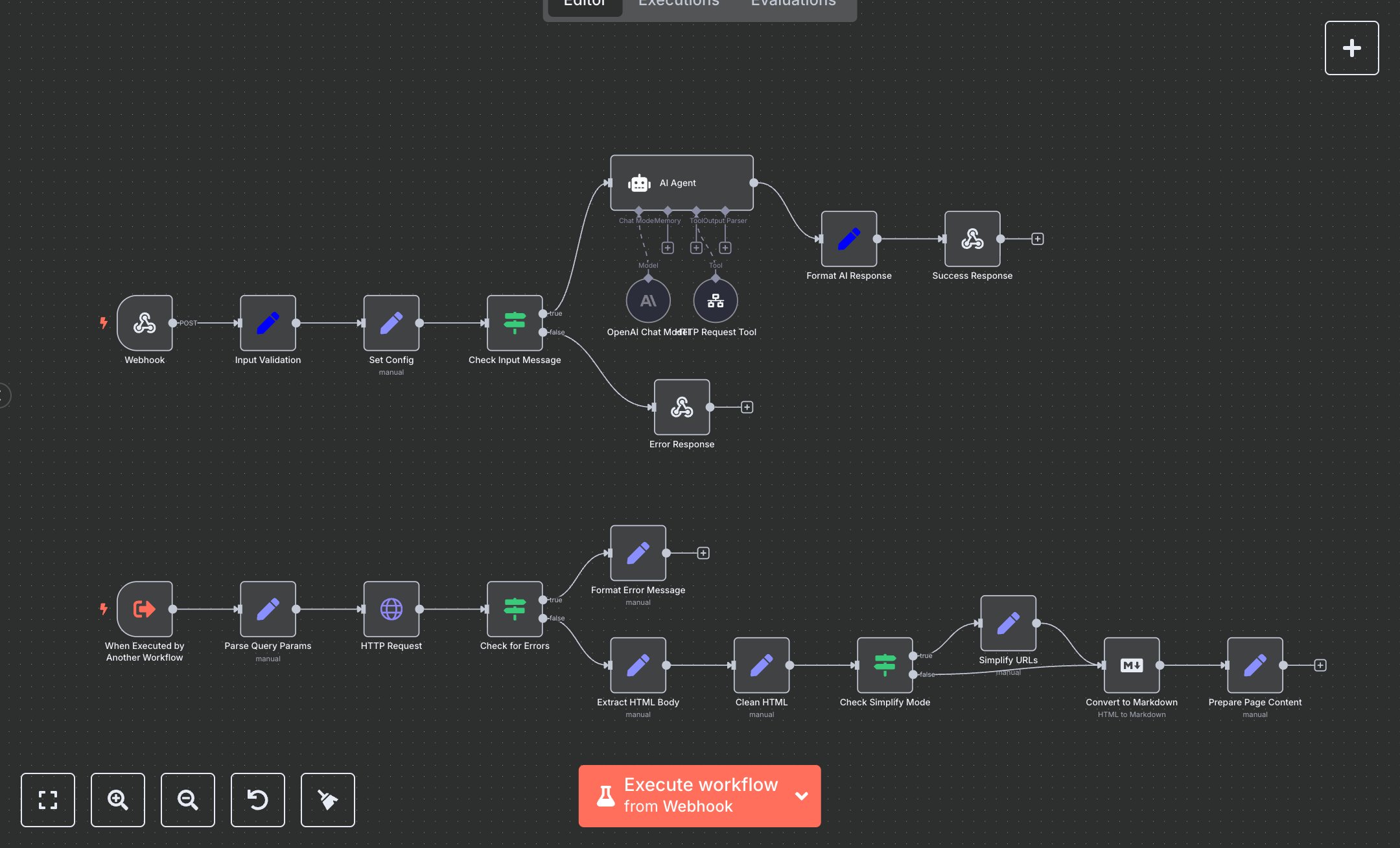Select the Webhook trigger node
Viewport: 1400px width, 848px height.
144,324
